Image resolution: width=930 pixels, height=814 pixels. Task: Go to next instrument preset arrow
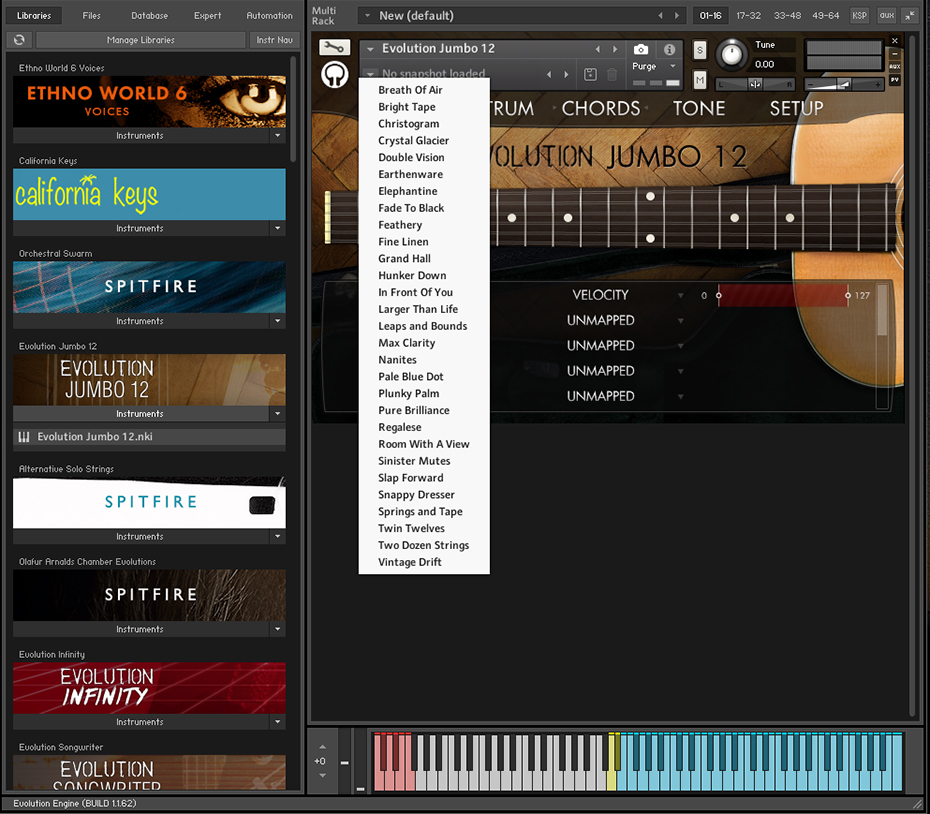615,49
